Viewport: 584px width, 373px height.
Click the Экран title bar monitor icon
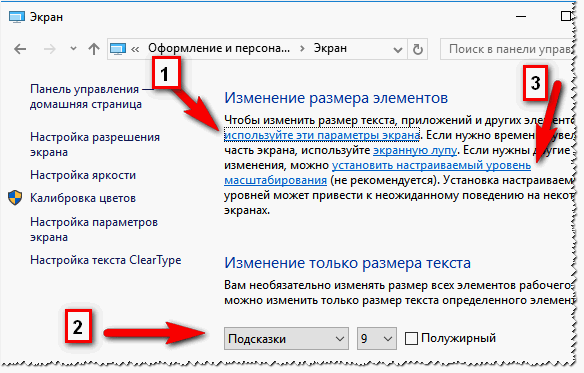pyautogui.click(x=16, y=17)
